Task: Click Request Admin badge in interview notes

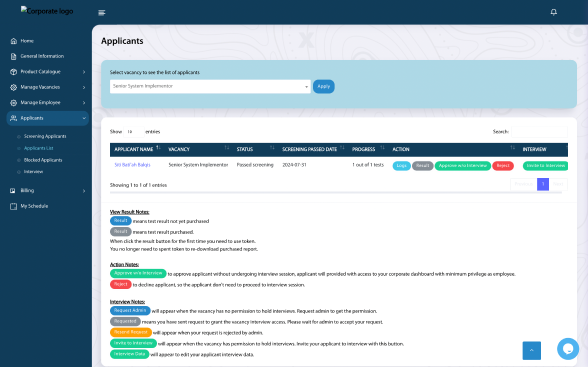Action: click(130, 311)
